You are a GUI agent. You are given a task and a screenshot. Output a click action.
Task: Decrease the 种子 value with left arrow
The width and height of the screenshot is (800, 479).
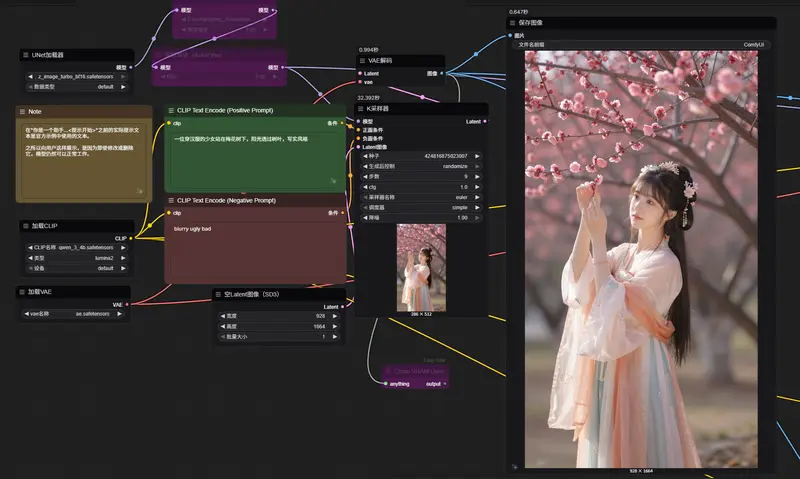click(x=365, y=156)
